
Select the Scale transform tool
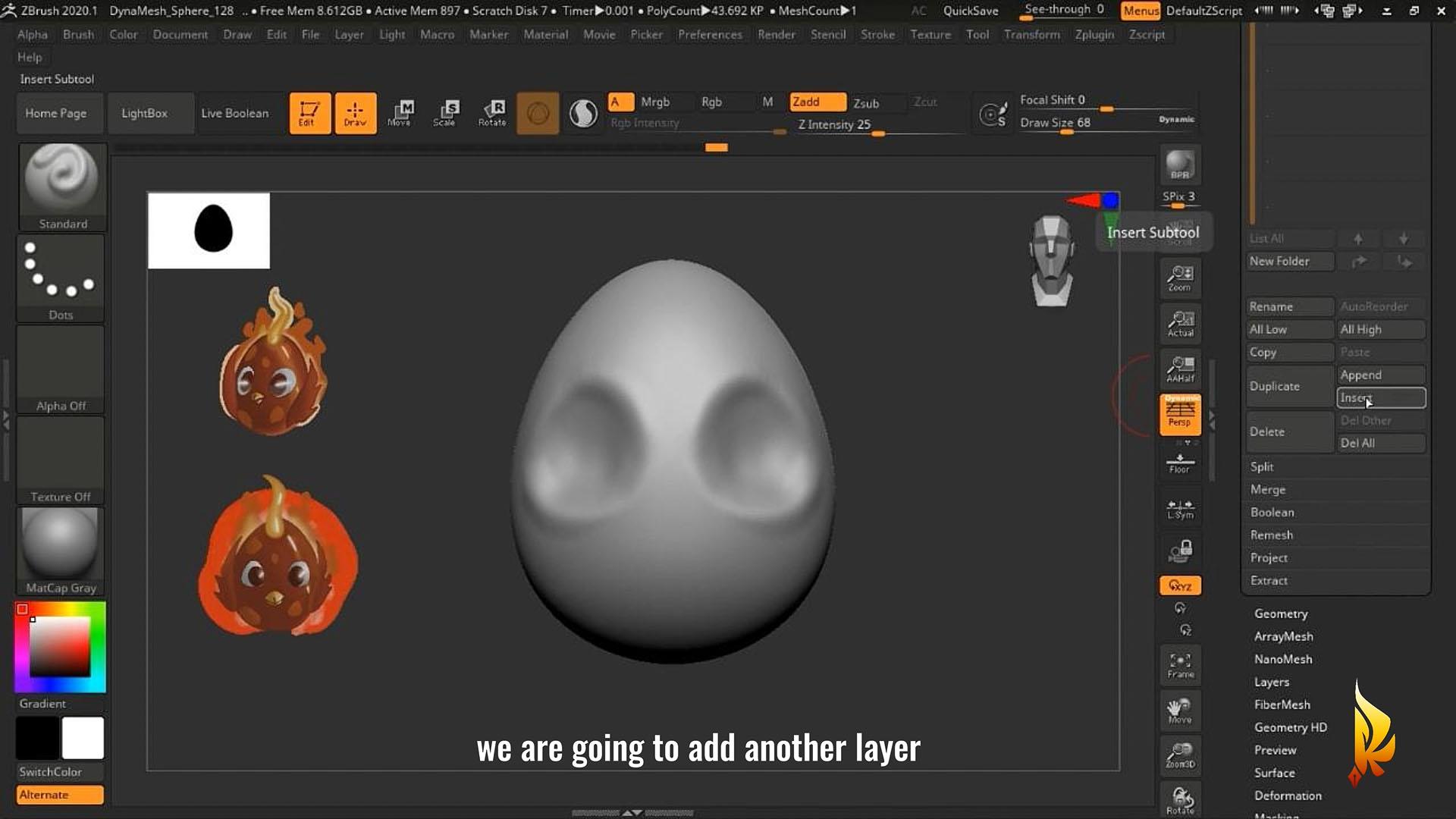tap(446, 113)
